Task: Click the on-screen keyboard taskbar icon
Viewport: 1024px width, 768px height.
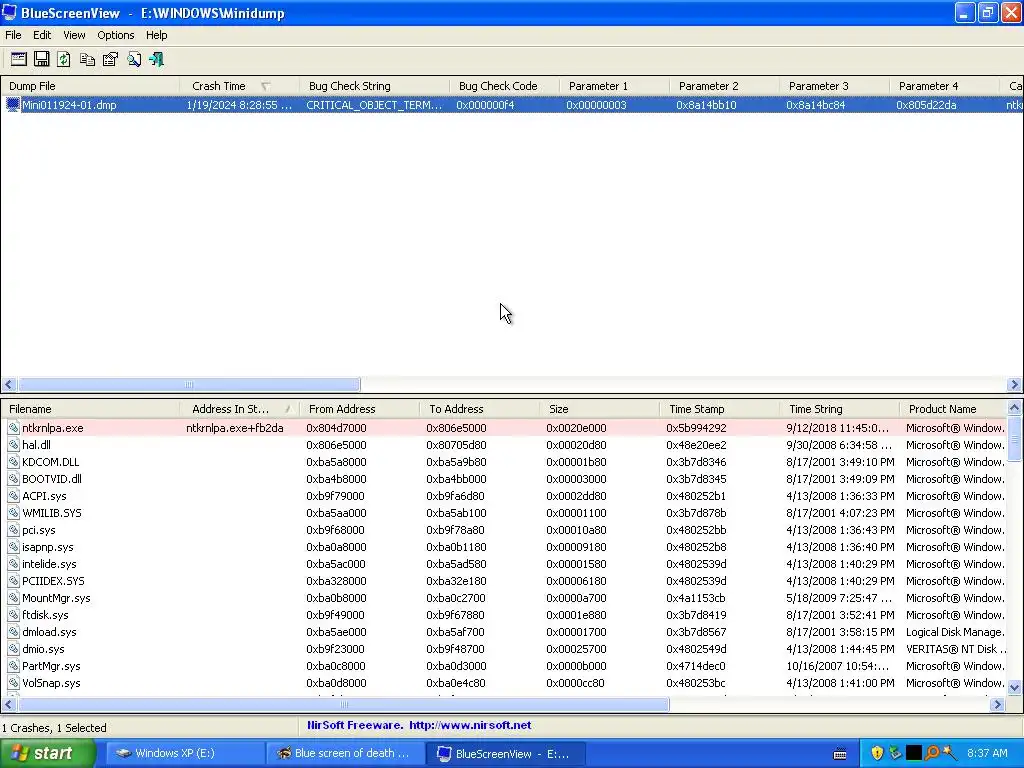Action: tap(840, 754)
